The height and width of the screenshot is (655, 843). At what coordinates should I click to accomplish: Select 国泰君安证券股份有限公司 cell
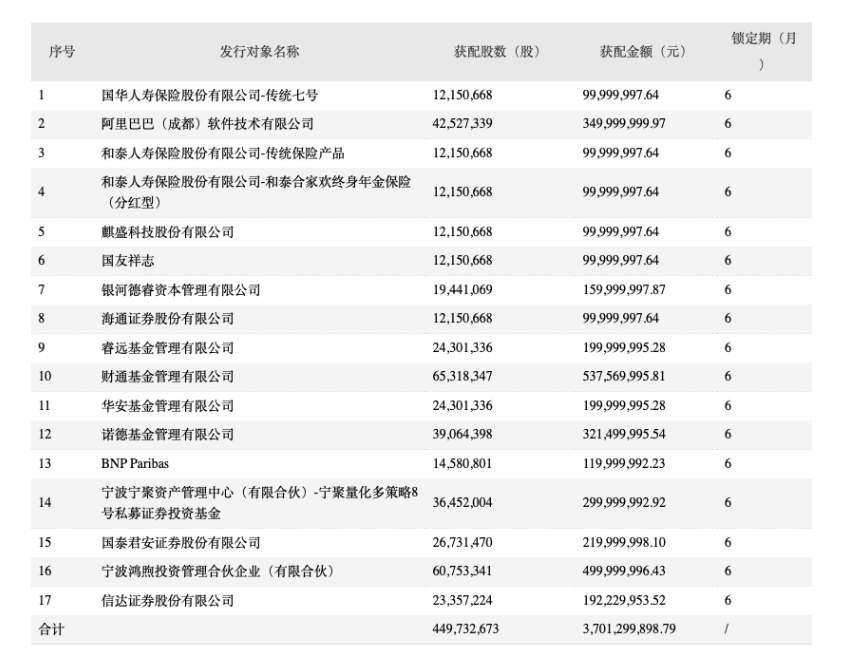point(181,543)
